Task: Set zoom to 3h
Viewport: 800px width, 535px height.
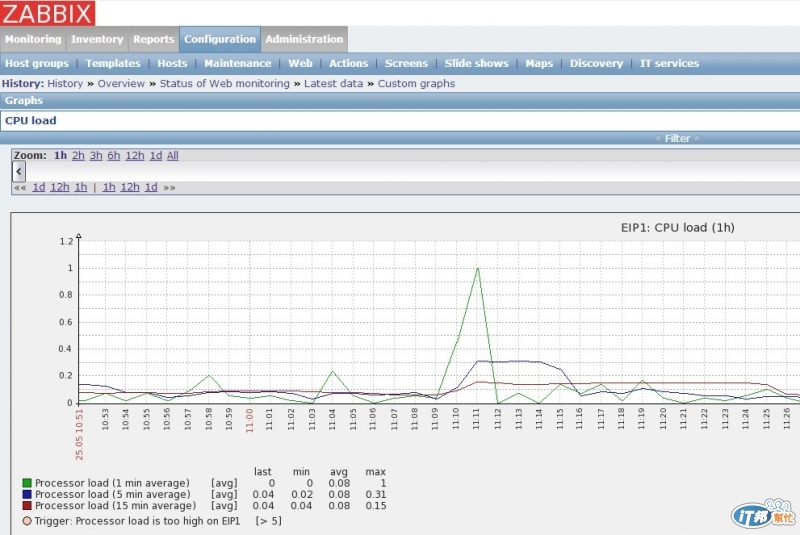Action: point(96,156)
